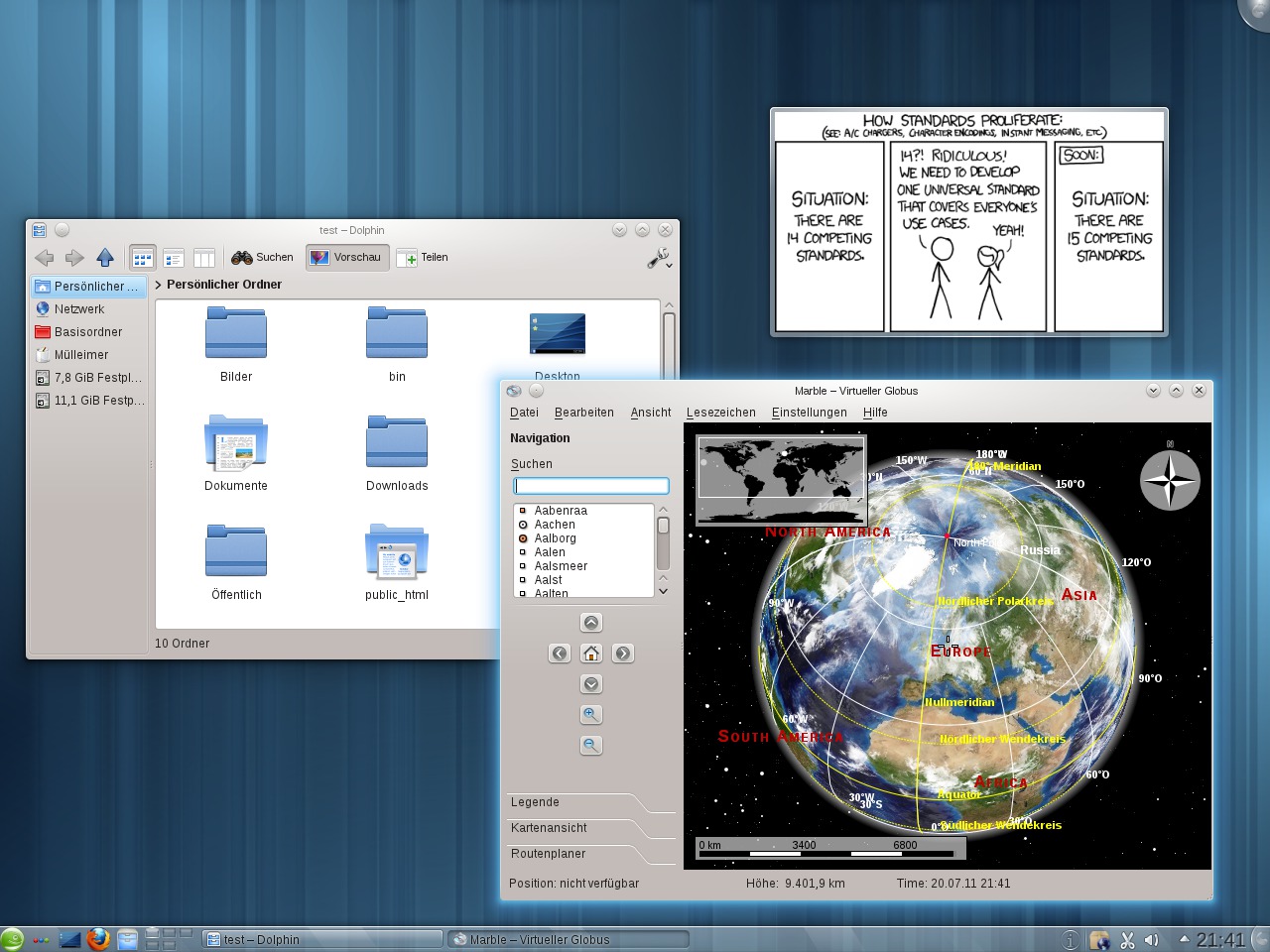Move globe right with arrow button

coord(622,654)
